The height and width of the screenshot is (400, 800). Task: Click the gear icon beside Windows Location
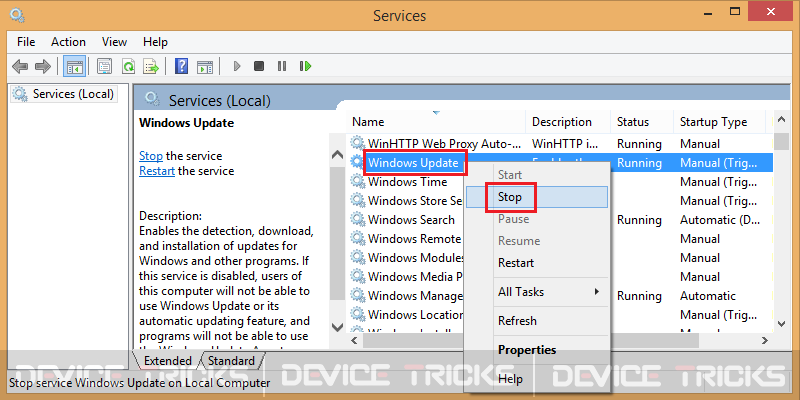pyautogui.click(x=358, y=315)
